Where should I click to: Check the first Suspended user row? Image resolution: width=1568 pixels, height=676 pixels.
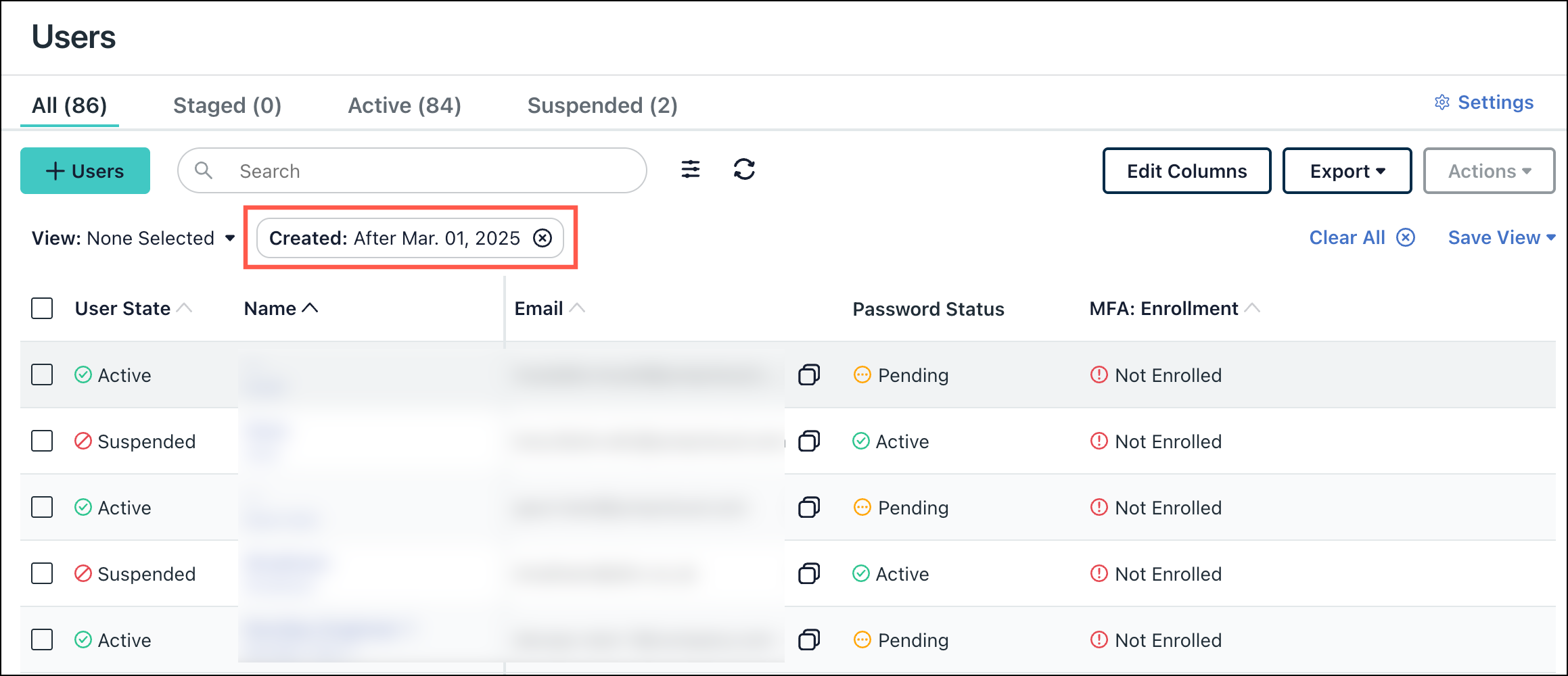[42, 441]
